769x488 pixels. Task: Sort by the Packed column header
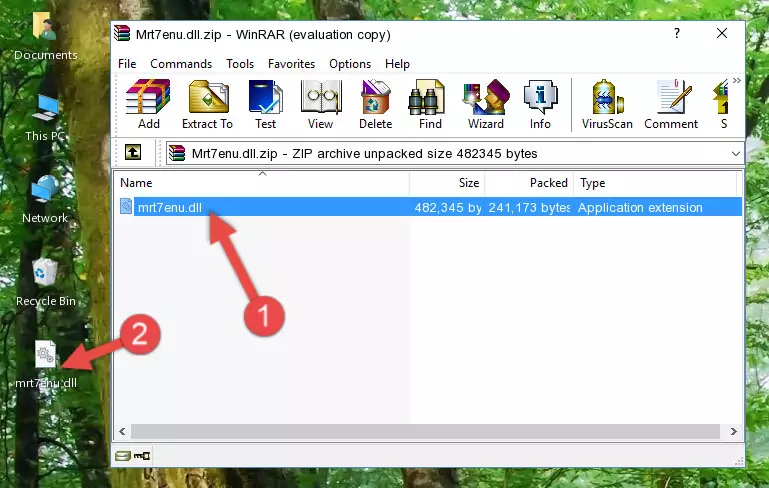[529, 183]
